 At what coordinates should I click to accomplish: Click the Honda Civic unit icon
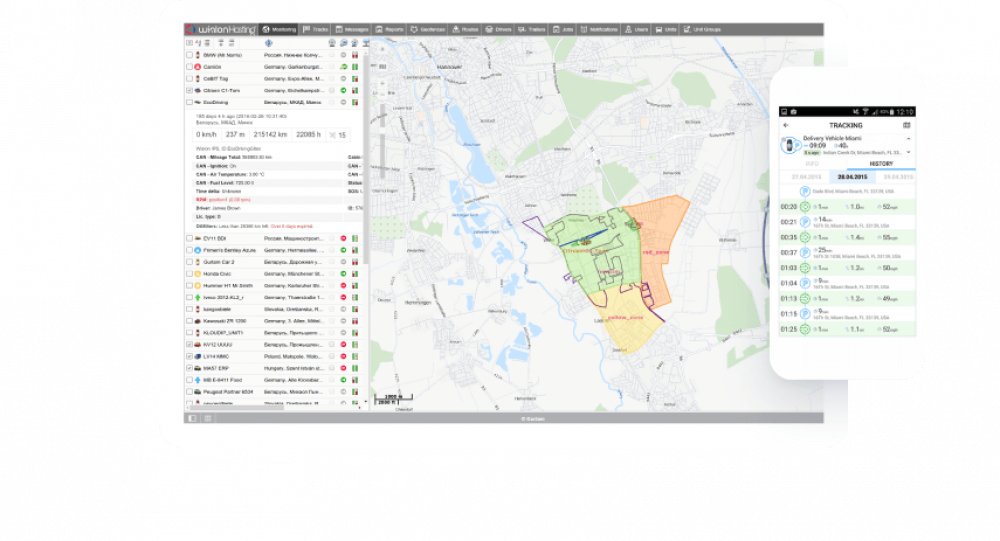(196, 273)
